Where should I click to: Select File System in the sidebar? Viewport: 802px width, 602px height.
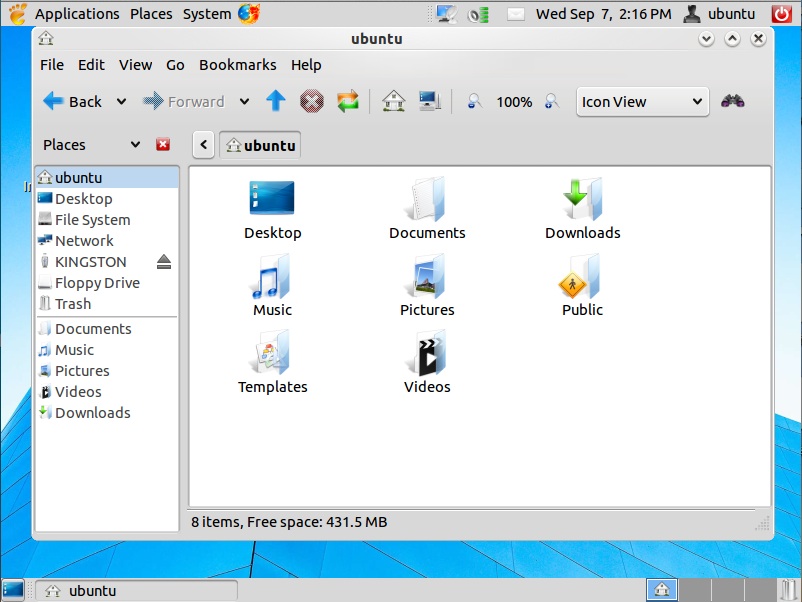(107, 219)
